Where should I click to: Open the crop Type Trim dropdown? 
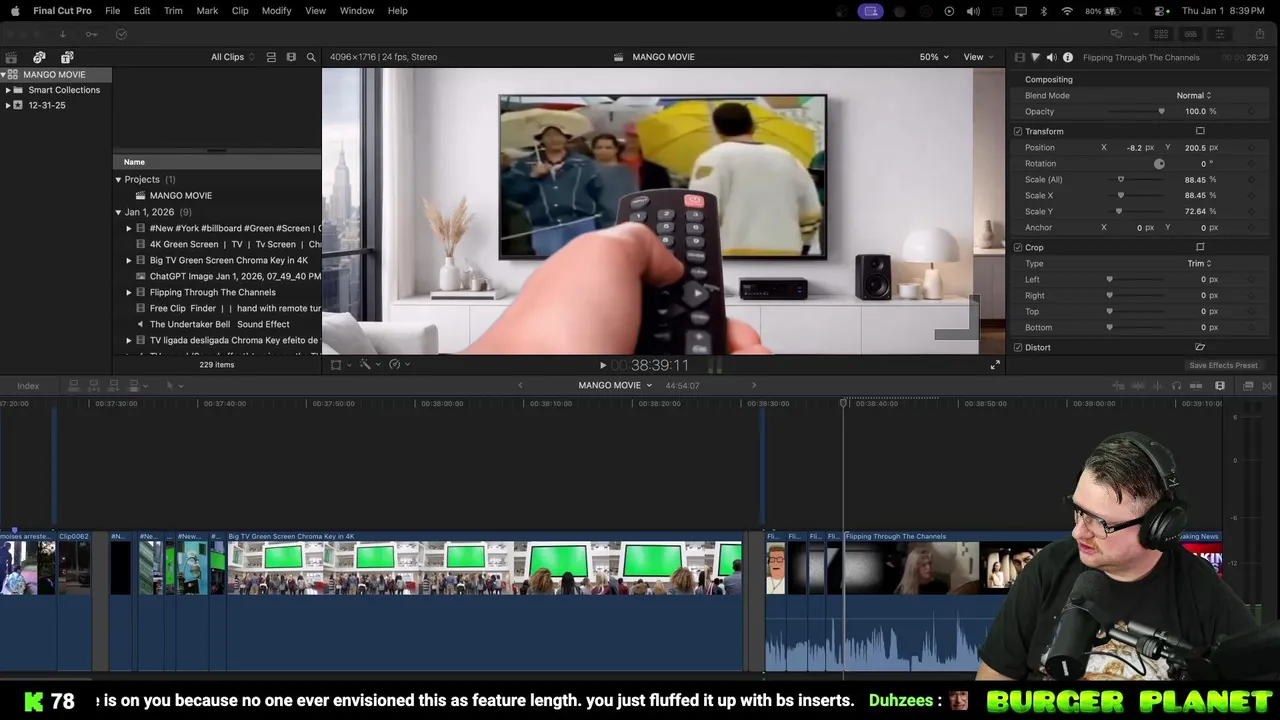(x=1199, y=263)
